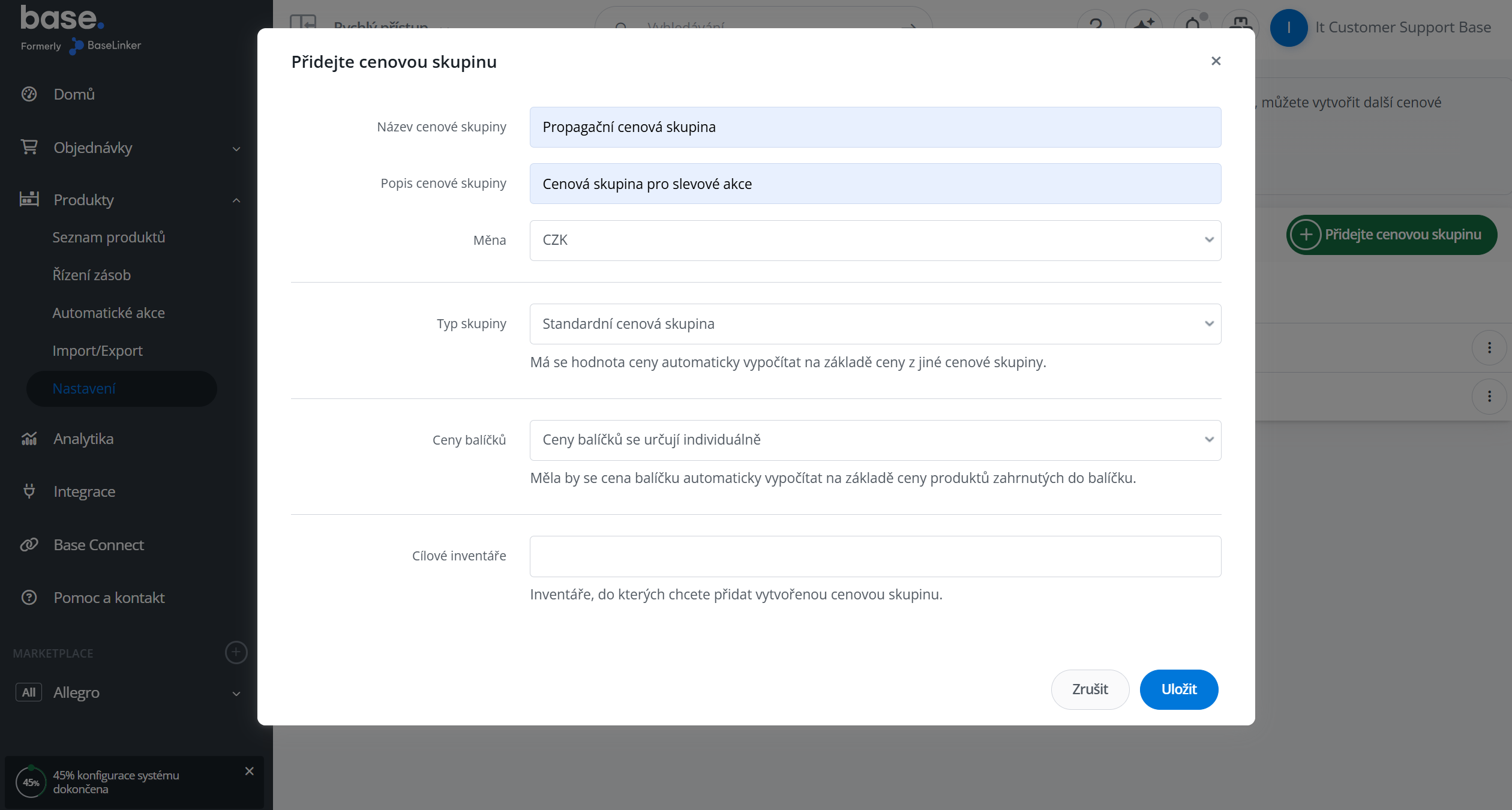Open the Ceny balíčků dropdown
1512x810 pixels.
coord(875,440)
